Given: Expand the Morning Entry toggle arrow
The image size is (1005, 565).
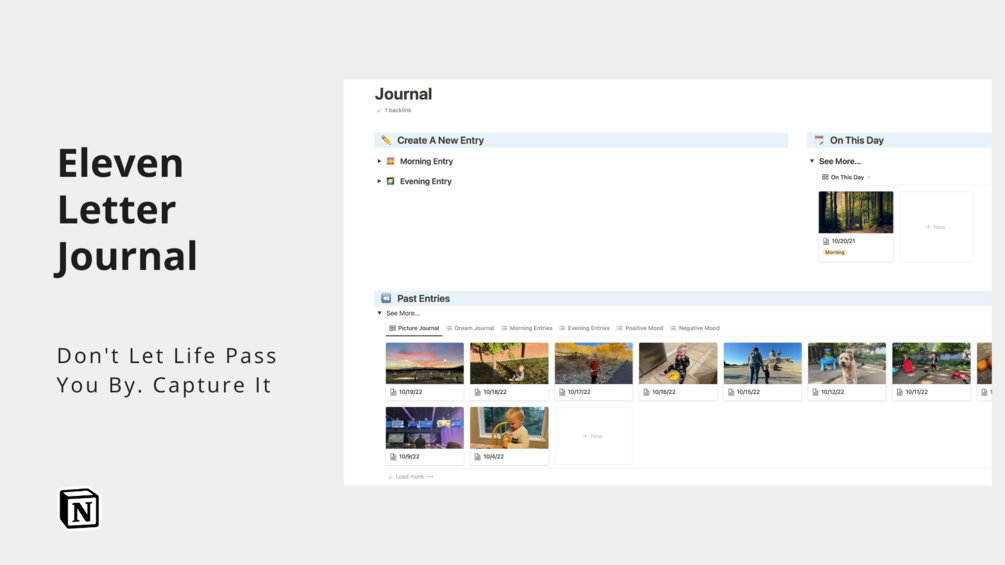Looking at the screenshot, I should [379, 161].
